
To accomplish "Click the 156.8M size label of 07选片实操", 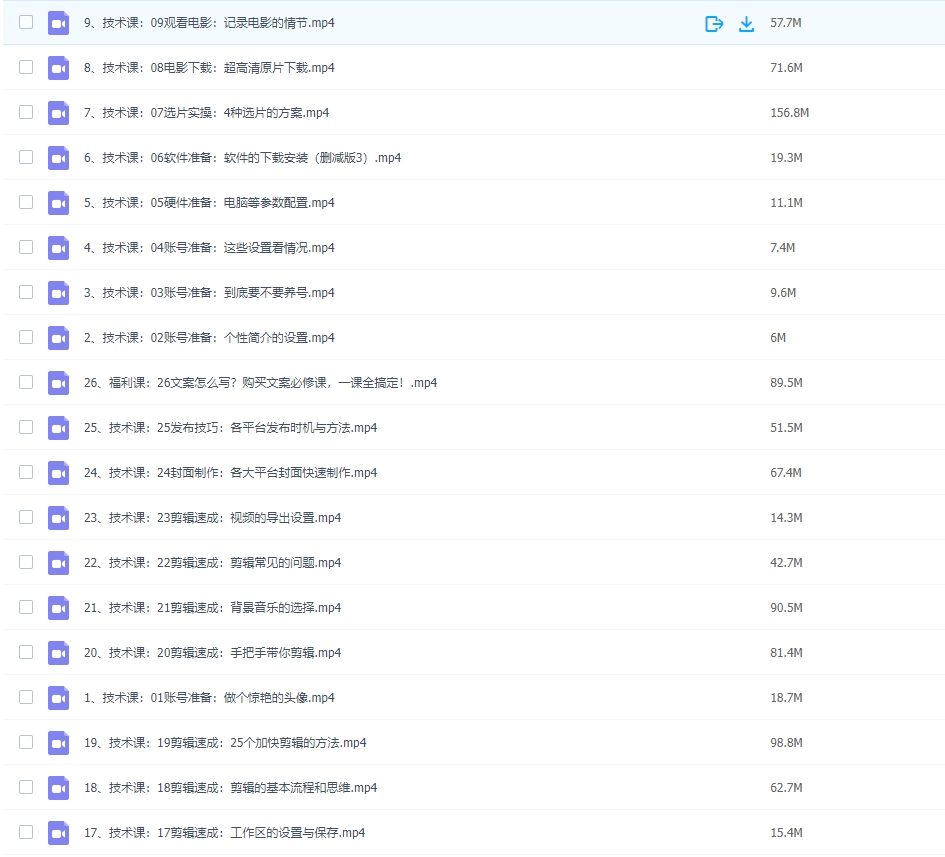I will pos(789,112).
